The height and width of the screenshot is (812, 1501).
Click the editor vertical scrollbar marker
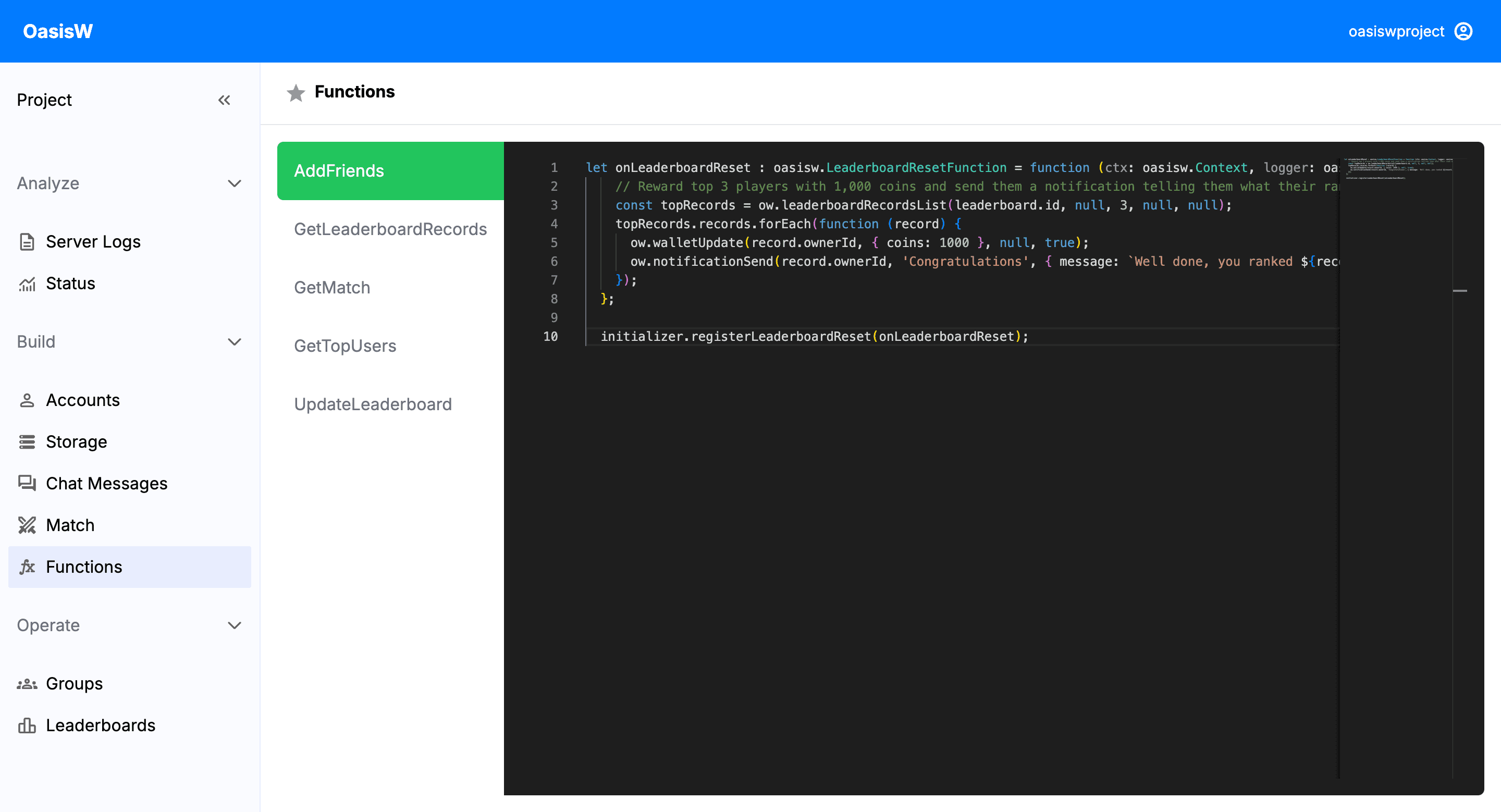(1460, 290)
